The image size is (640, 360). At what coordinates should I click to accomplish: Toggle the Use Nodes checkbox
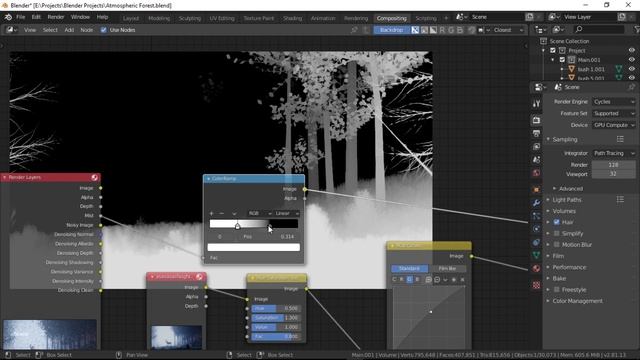104,30
